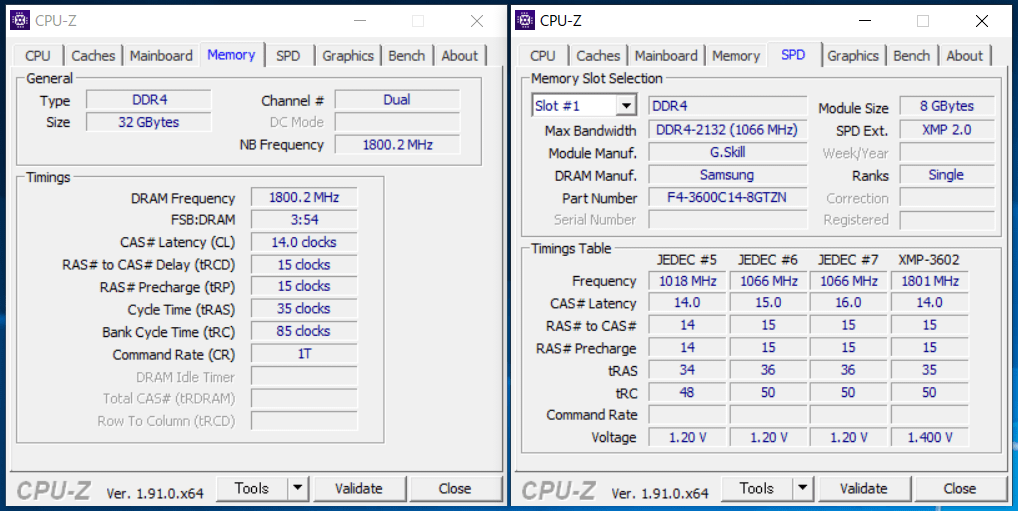Click Tools button in right window
The height and width of the screenshot is (511, 1018).
click(757, 488)
